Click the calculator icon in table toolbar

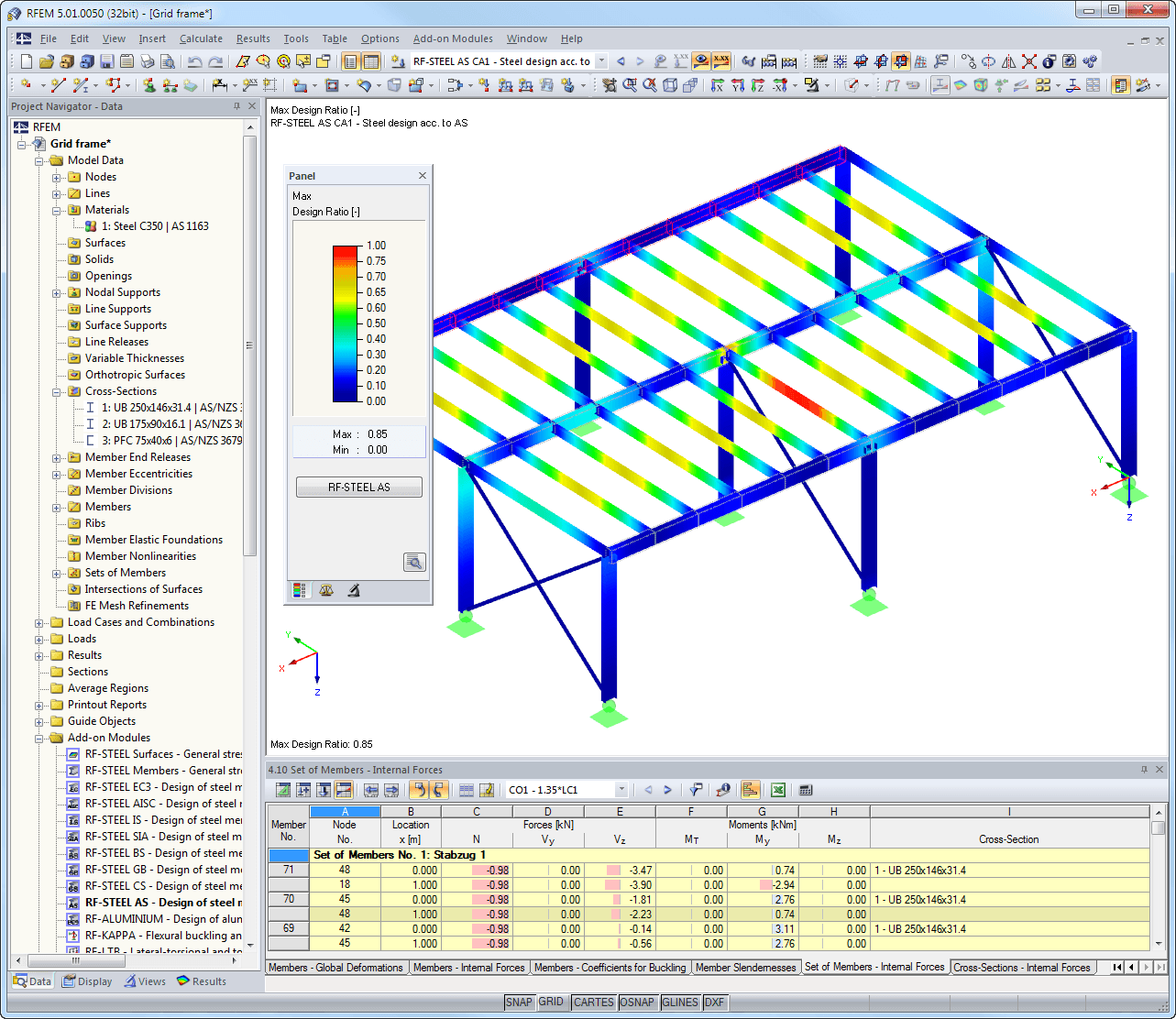tap(808, 790)
